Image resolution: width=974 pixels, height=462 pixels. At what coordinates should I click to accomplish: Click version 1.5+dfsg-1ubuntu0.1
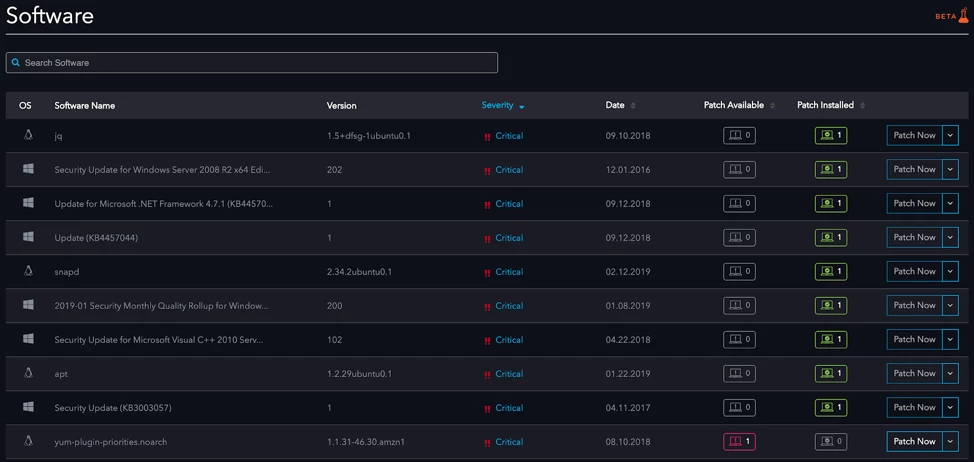point(368,135)
